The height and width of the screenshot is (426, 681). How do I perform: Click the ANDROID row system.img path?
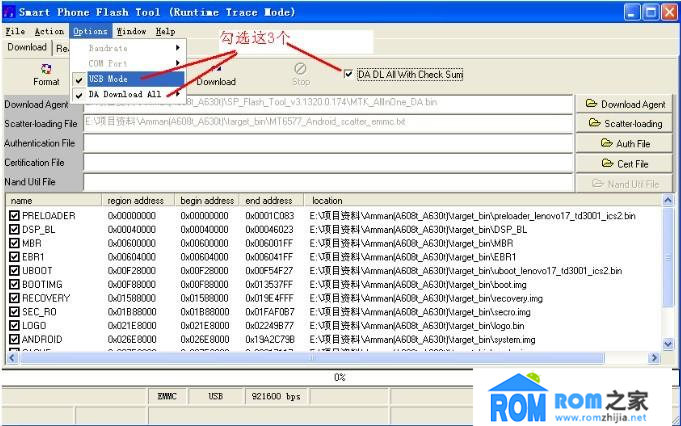pyautogui.click(x=422, y=339)
